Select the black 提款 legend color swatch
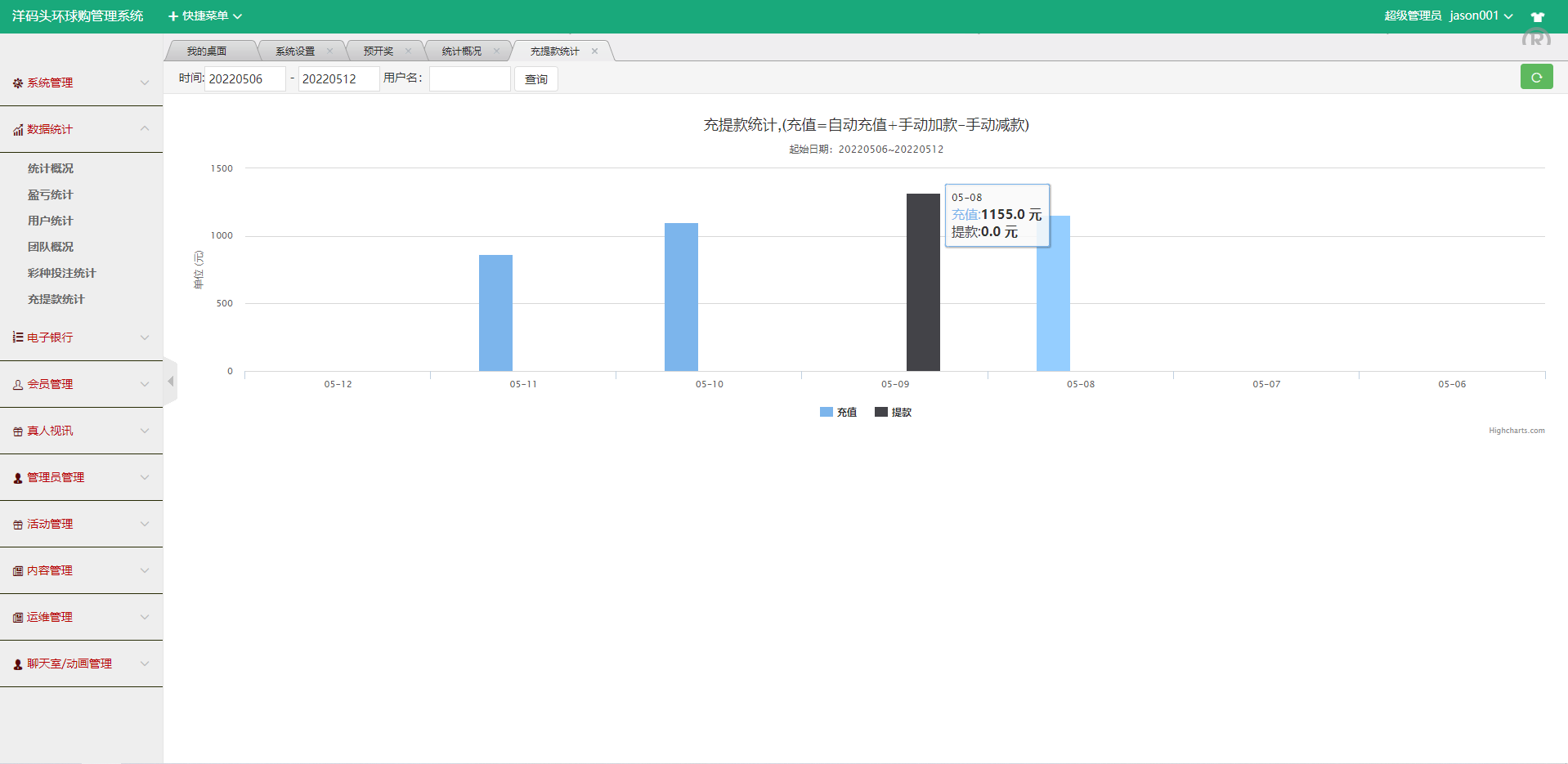 pyautogui.click(x=880, y=412)
